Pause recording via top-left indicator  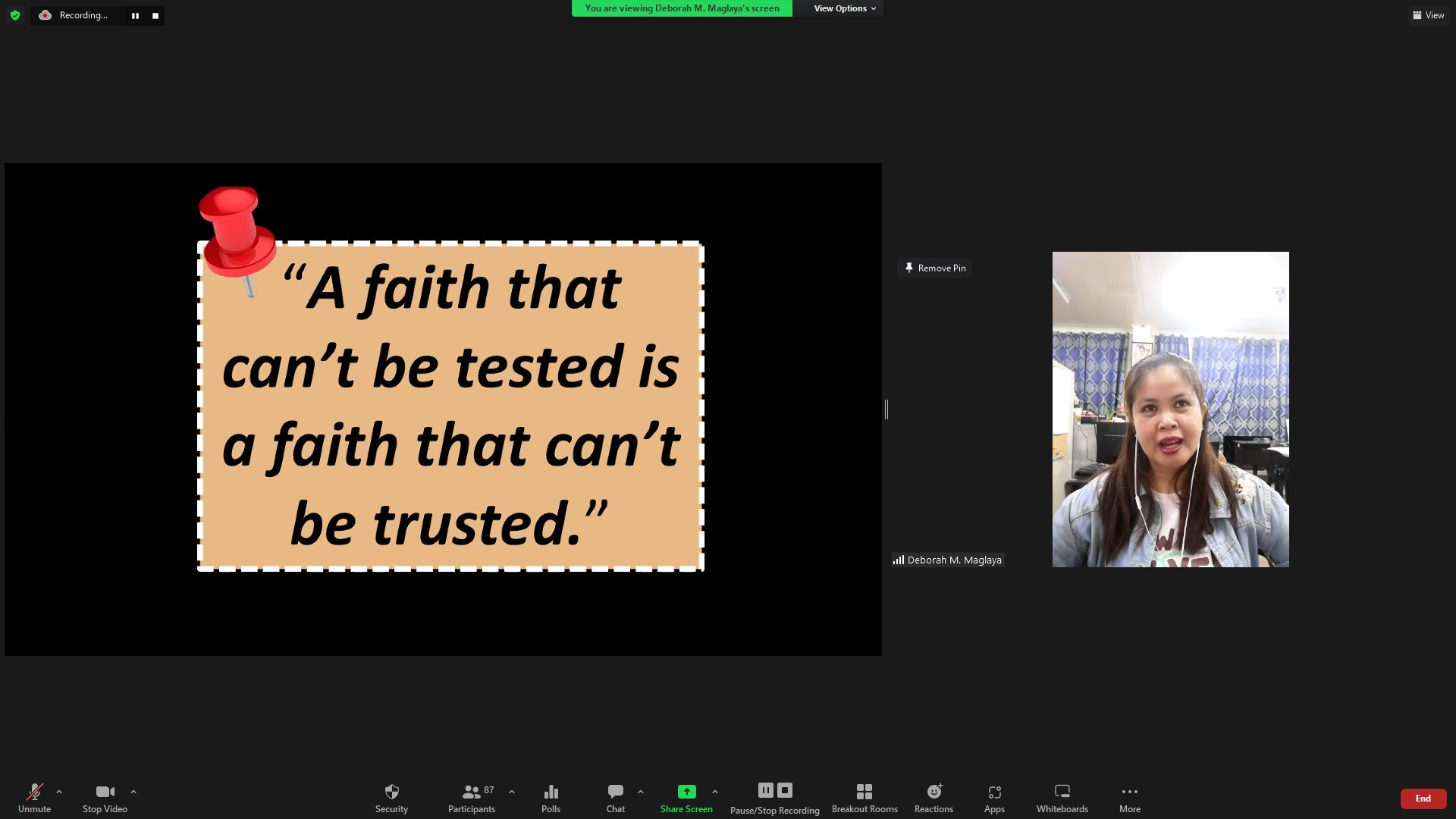[135, 15]
